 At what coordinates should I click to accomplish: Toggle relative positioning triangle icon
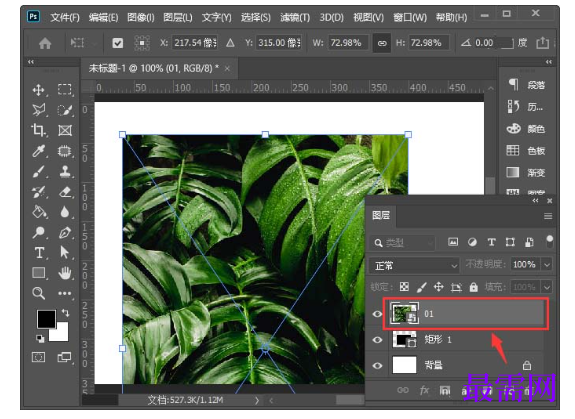[230, 43]
